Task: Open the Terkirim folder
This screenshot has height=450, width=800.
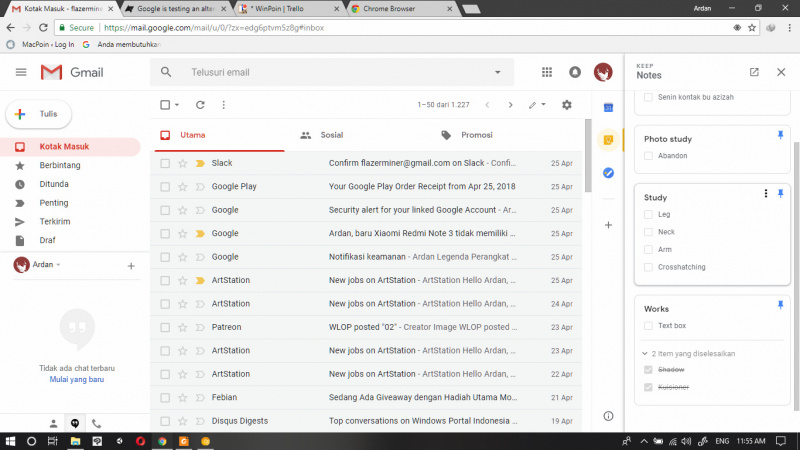Action: coord(55,221)
